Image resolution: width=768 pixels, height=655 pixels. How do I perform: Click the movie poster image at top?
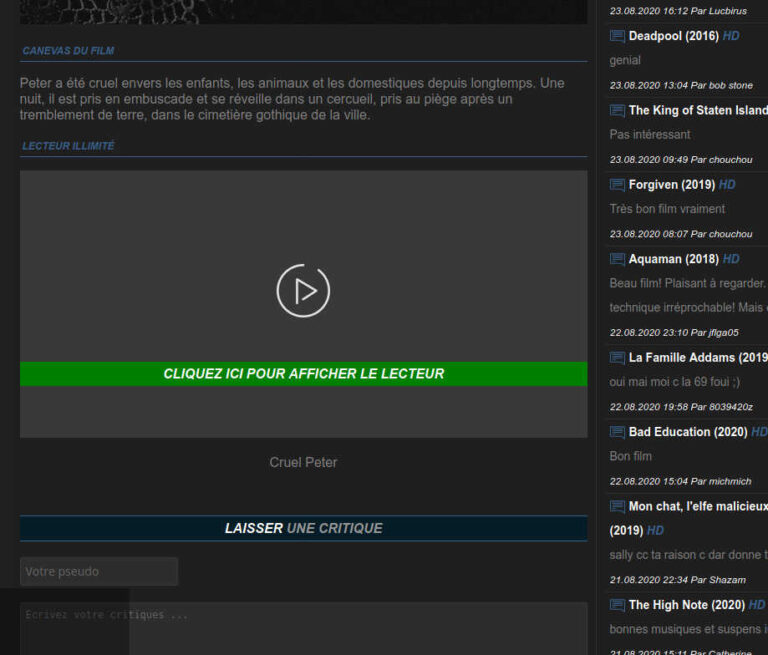(303, 11)
